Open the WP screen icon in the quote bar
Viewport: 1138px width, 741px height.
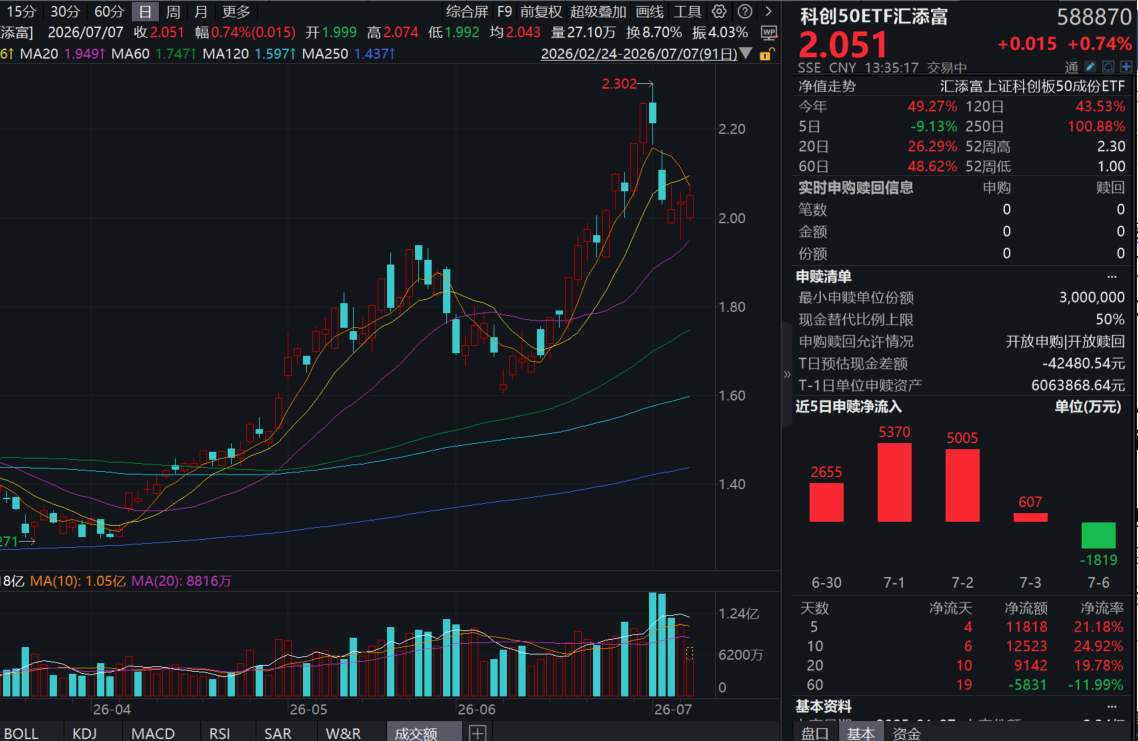(769, 32)
